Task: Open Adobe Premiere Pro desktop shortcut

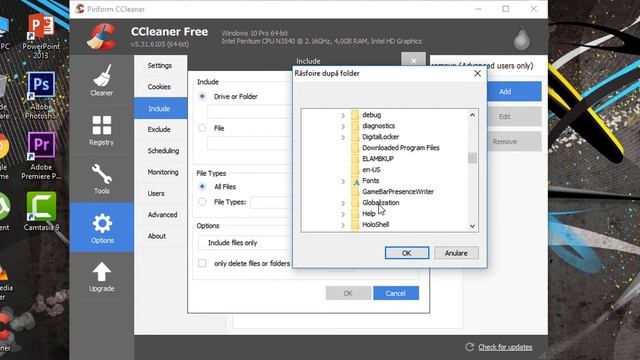Action: (x=41, y=156)
